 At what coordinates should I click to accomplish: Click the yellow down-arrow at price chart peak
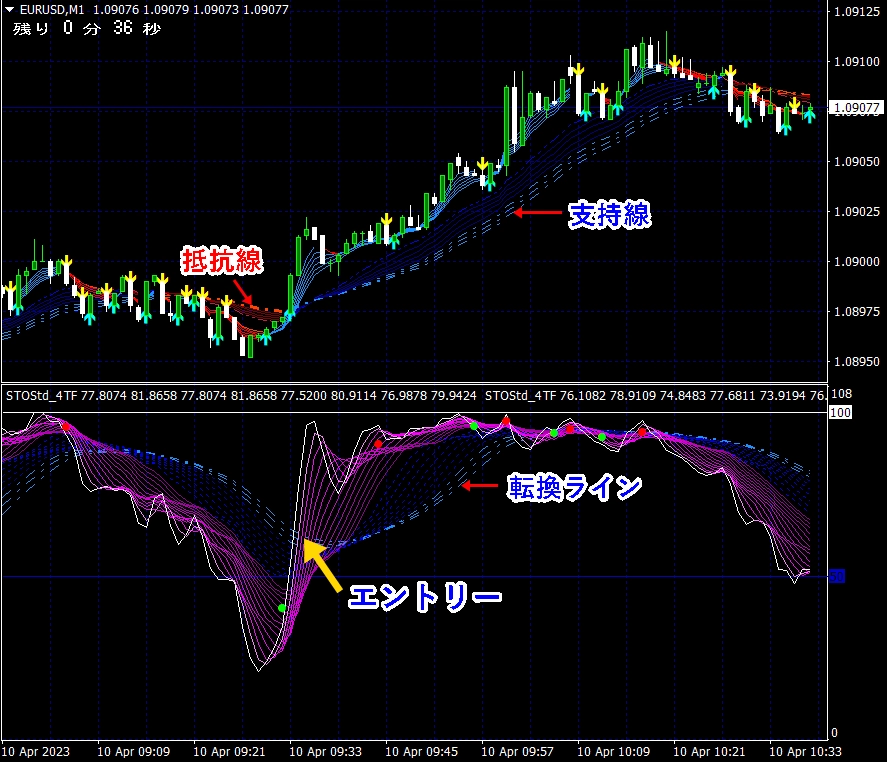(x=674, y=62)
